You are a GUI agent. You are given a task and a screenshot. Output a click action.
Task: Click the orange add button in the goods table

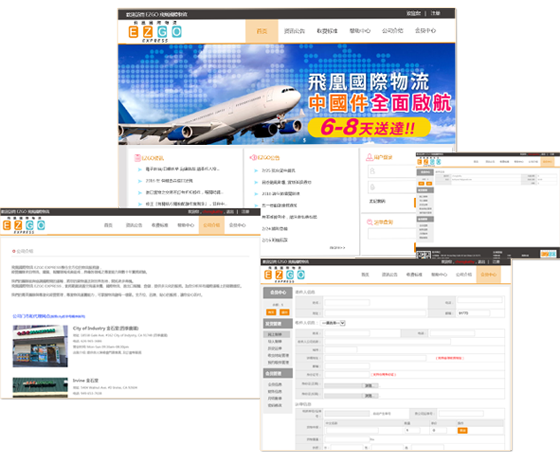(x=462, y=431)
